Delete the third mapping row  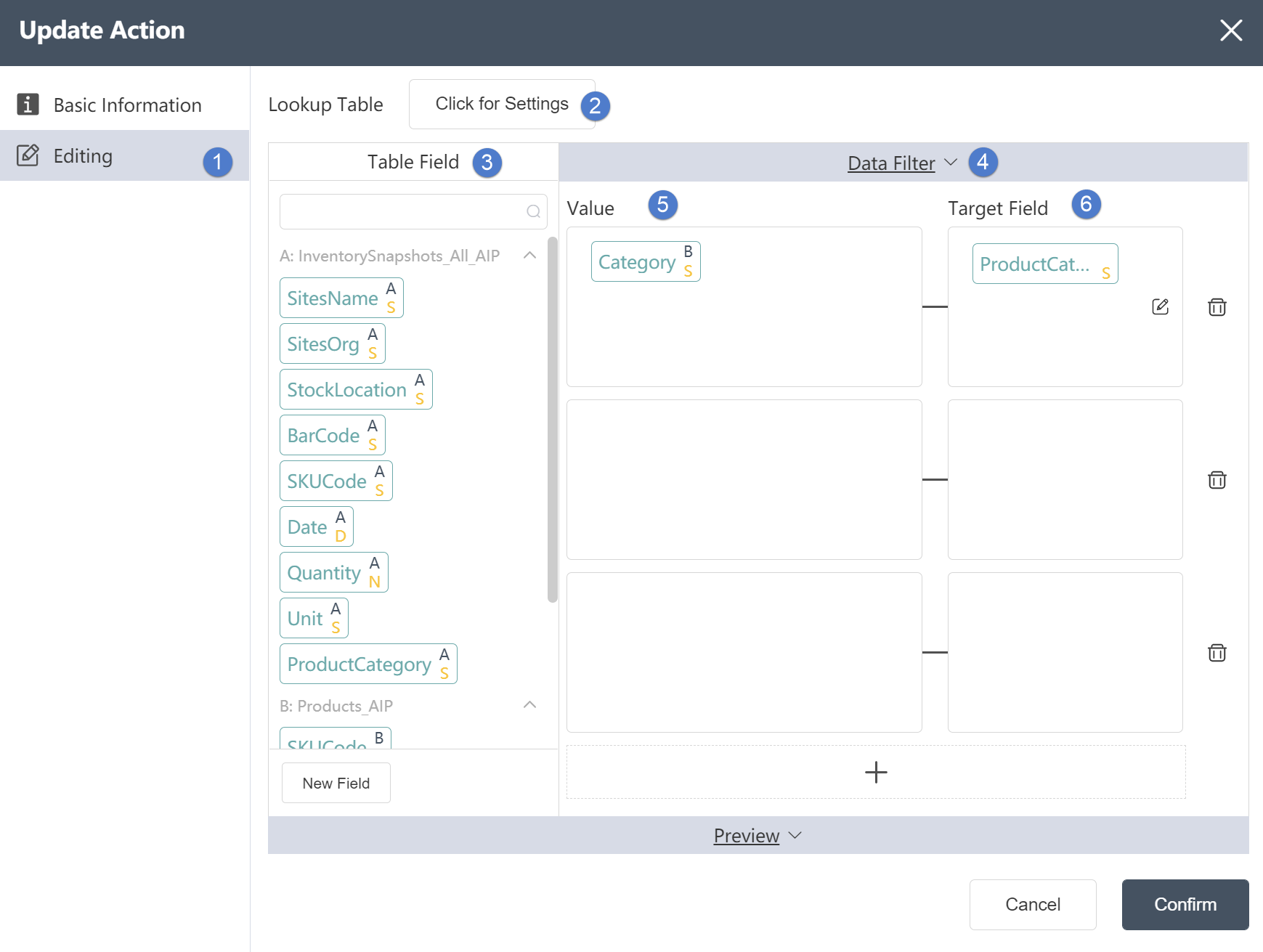tap(1217, 653)
